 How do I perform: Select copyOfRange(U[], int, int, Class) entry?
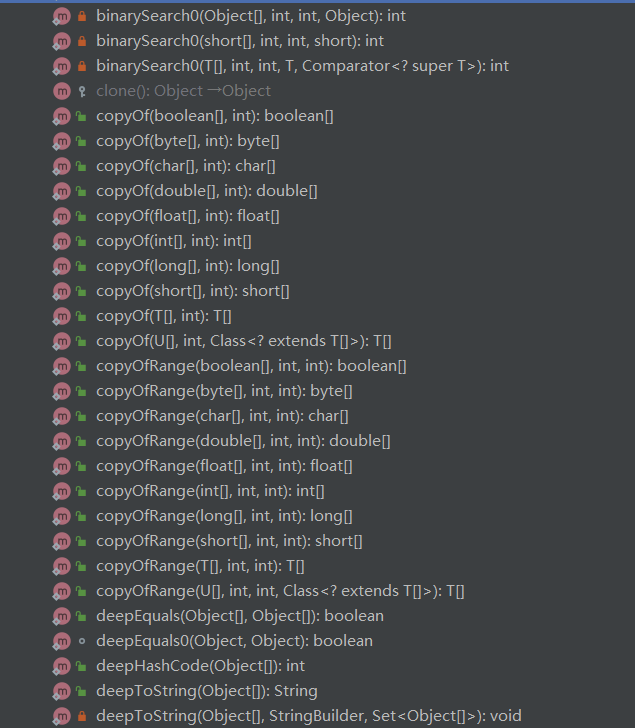tap(280, 591)
